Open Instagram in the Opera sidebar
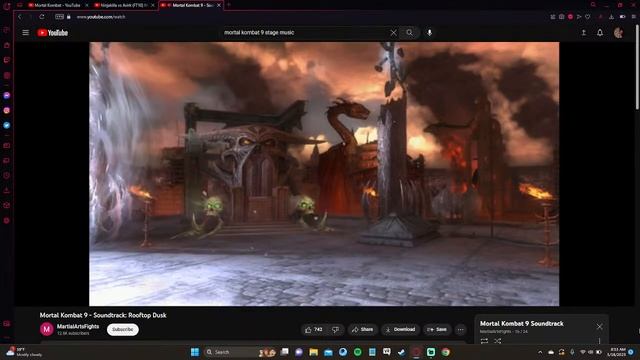Viewport: 640px width, 360px height. click(x=7, y=110)
